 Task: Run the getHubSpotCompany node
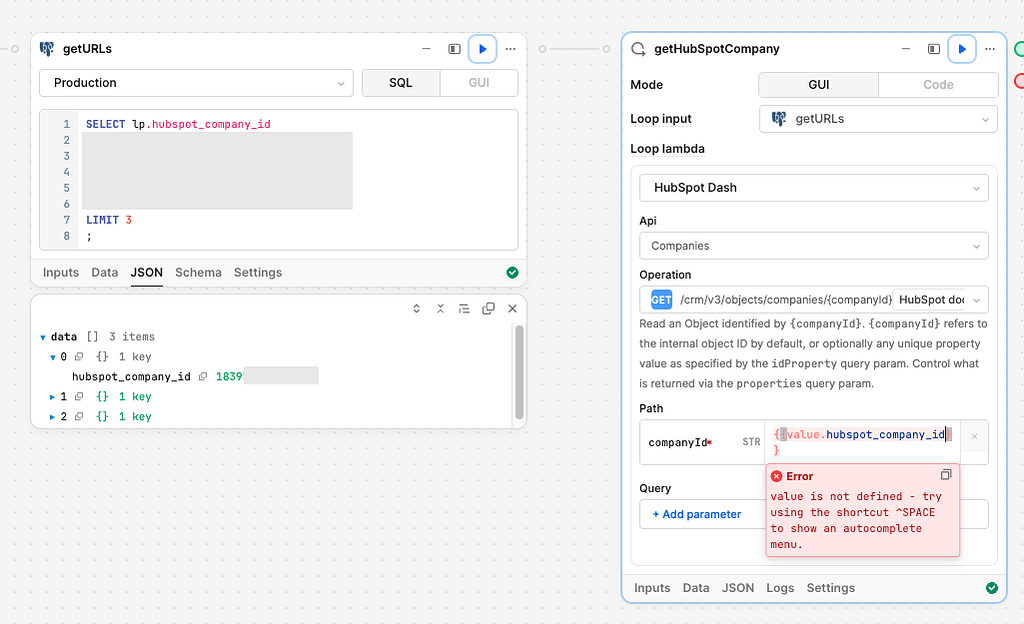point(961,48)
